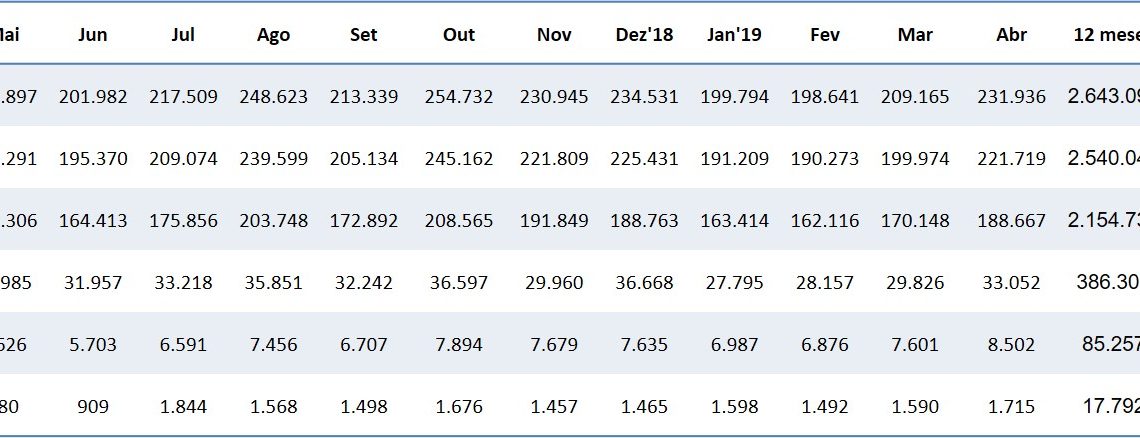Select cell with value 201.982
This screenshot has height=438, width=1140.
(x=93, y=97)
